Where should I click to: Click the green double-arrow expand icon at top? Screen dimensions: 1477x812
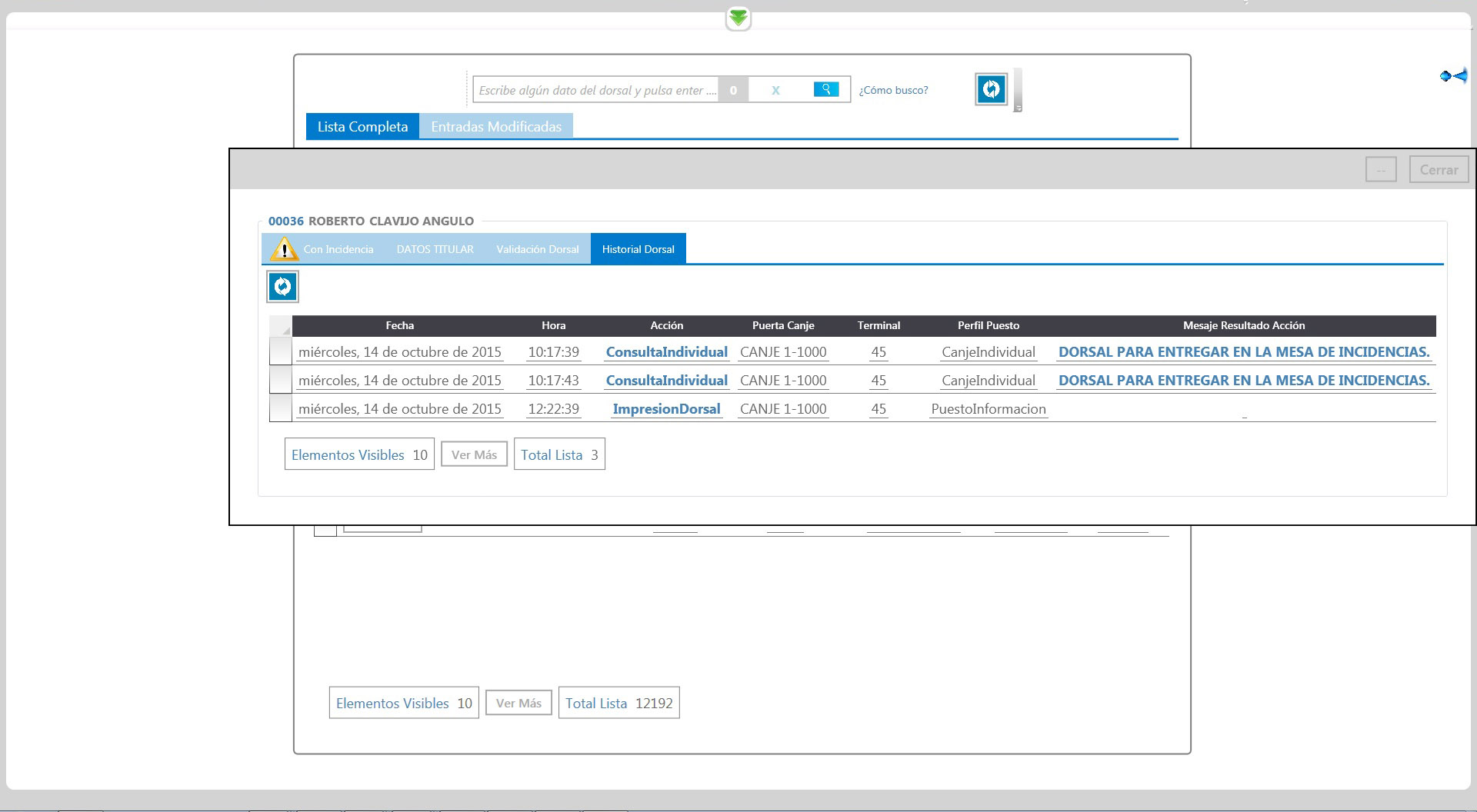click(x=738, y=18)
